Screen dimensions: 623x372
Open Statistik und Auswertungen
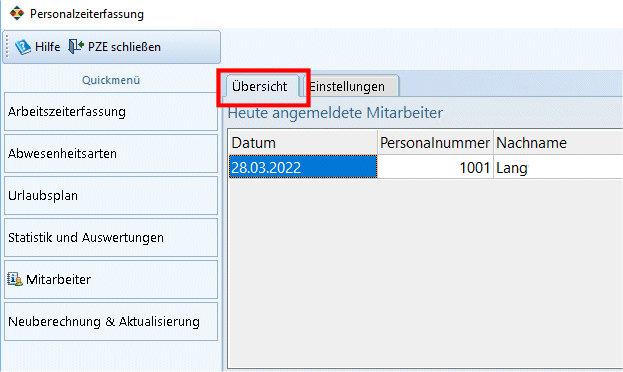point(111,238)
